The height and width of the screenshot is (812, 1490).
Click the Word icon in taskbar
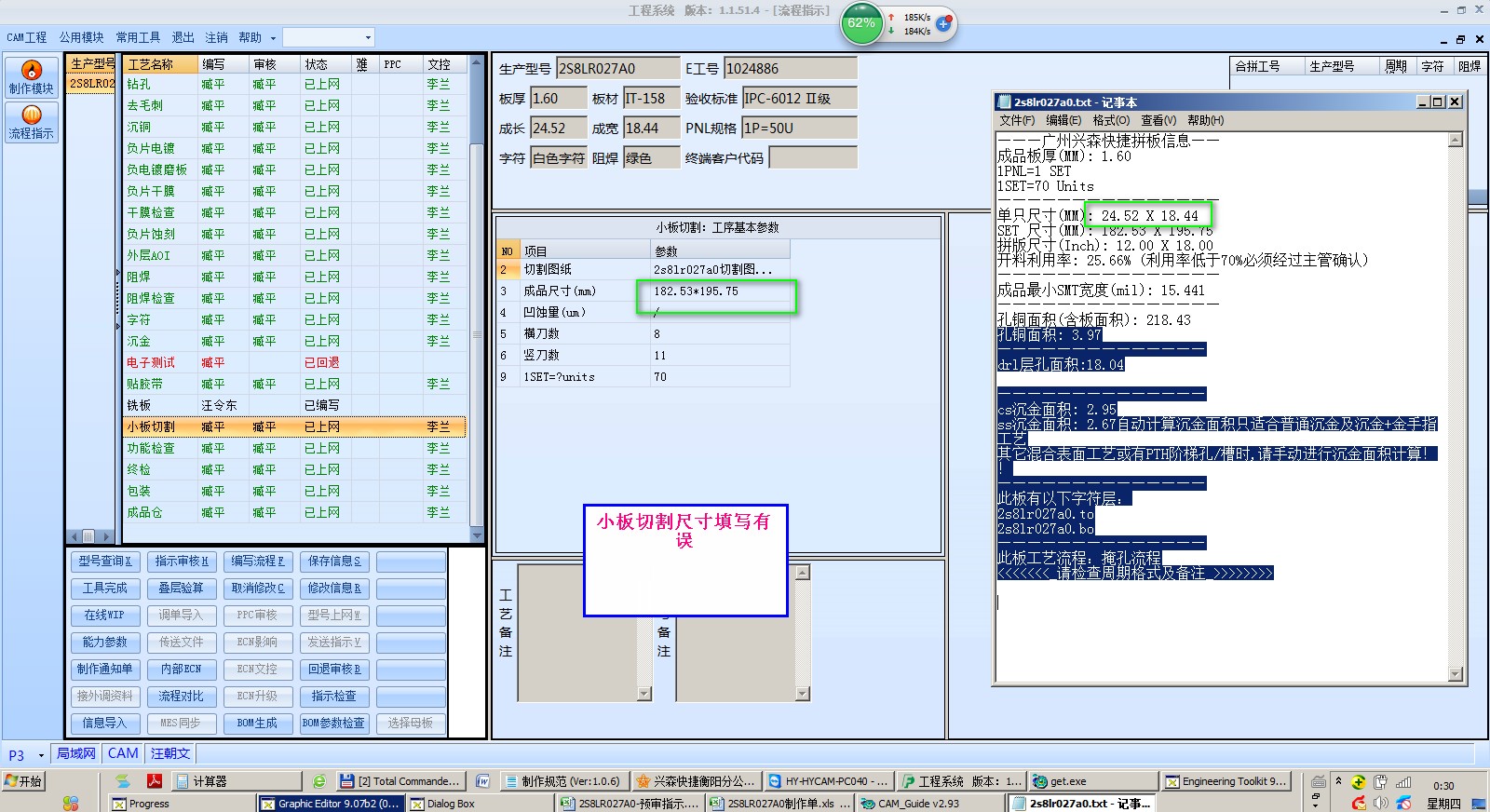click(482, 781)
